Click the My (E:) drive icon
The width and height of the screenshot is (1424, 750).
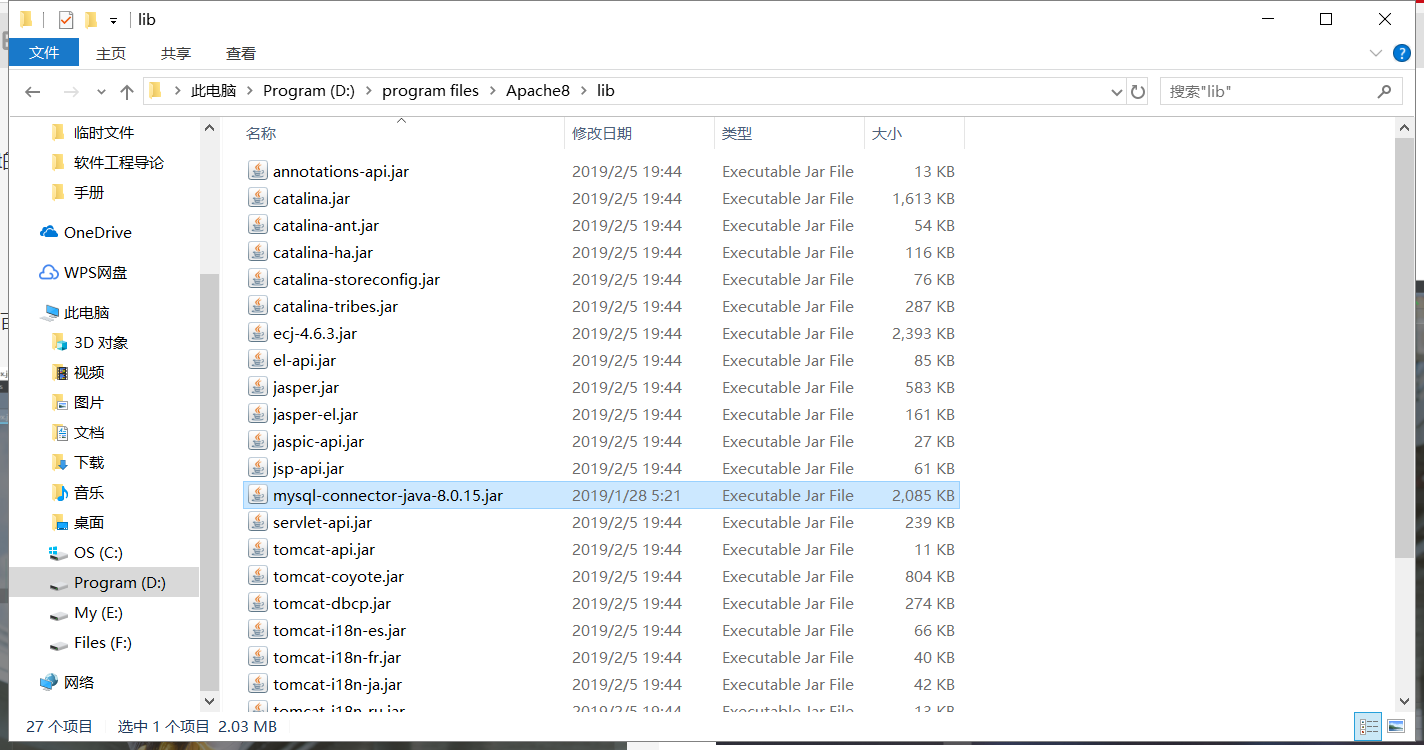(x=59, y=613)
